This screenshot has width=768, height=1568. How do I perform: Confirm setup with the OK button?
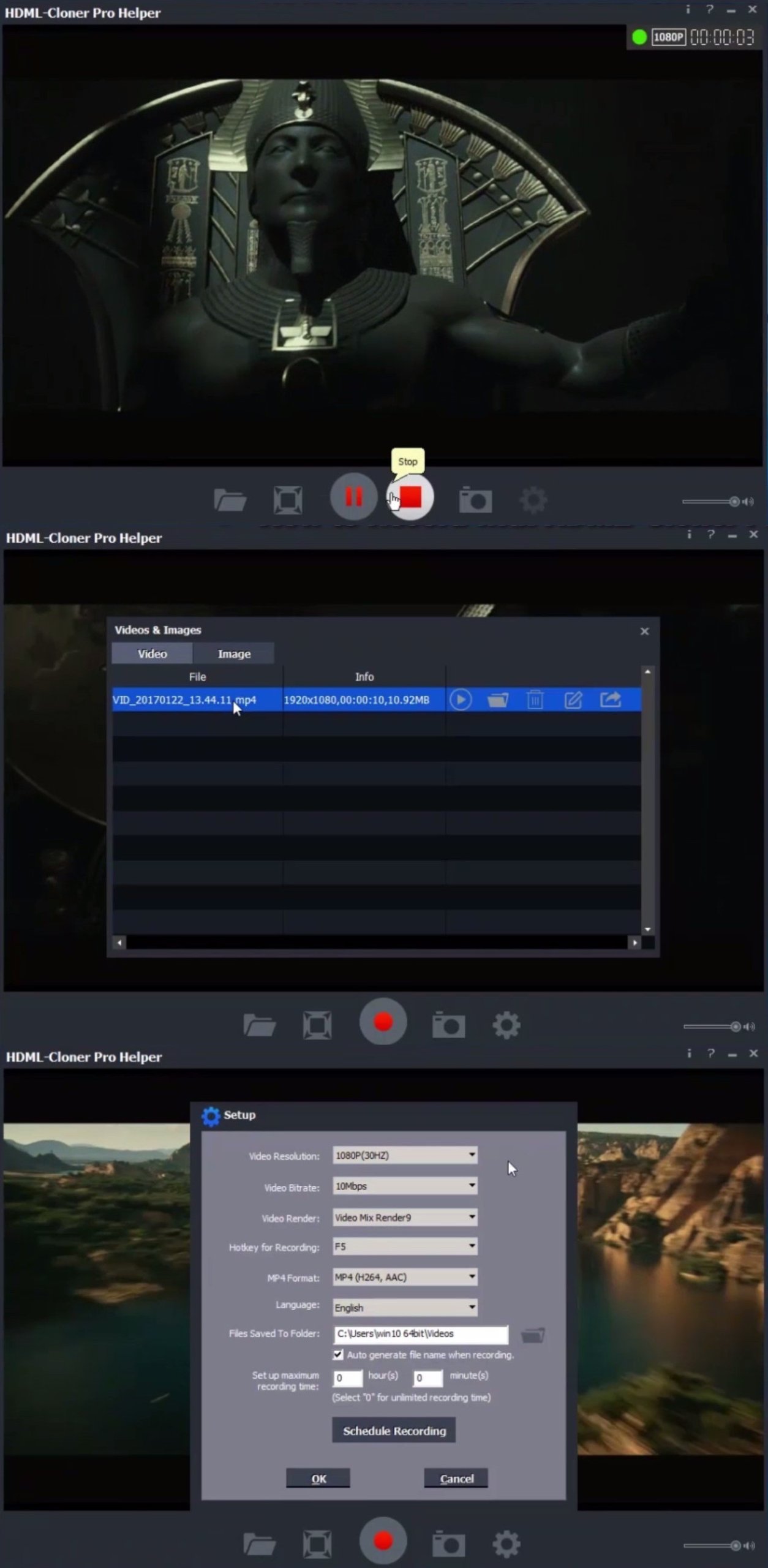tap(318, 1478)
